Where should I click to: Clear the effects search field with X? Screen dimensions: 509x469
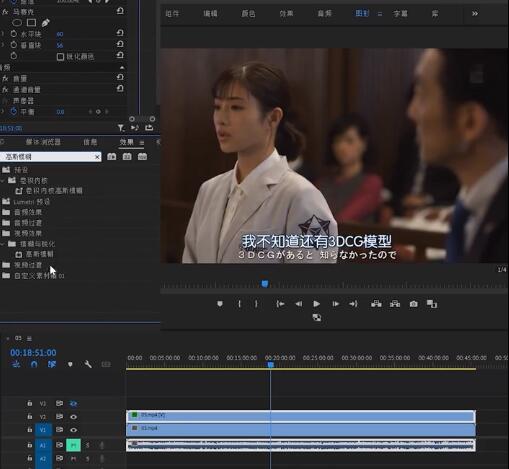click(x=97, y=157)
